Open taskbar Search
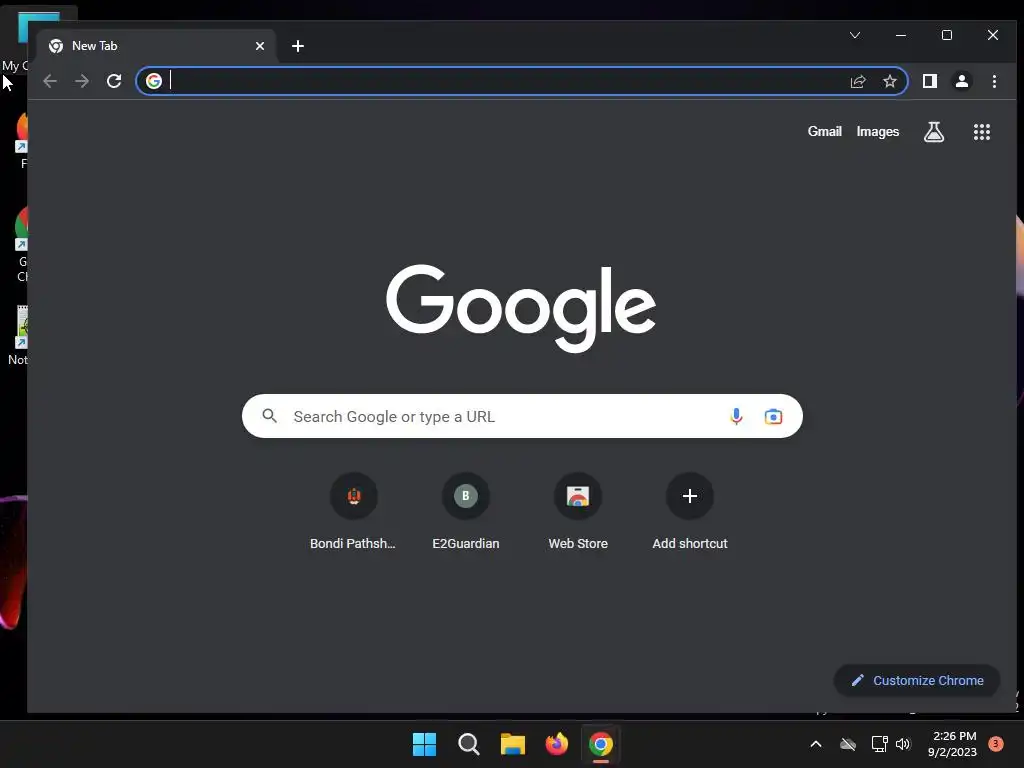Screen dimensions: 1024x768 tap(469, 744)
